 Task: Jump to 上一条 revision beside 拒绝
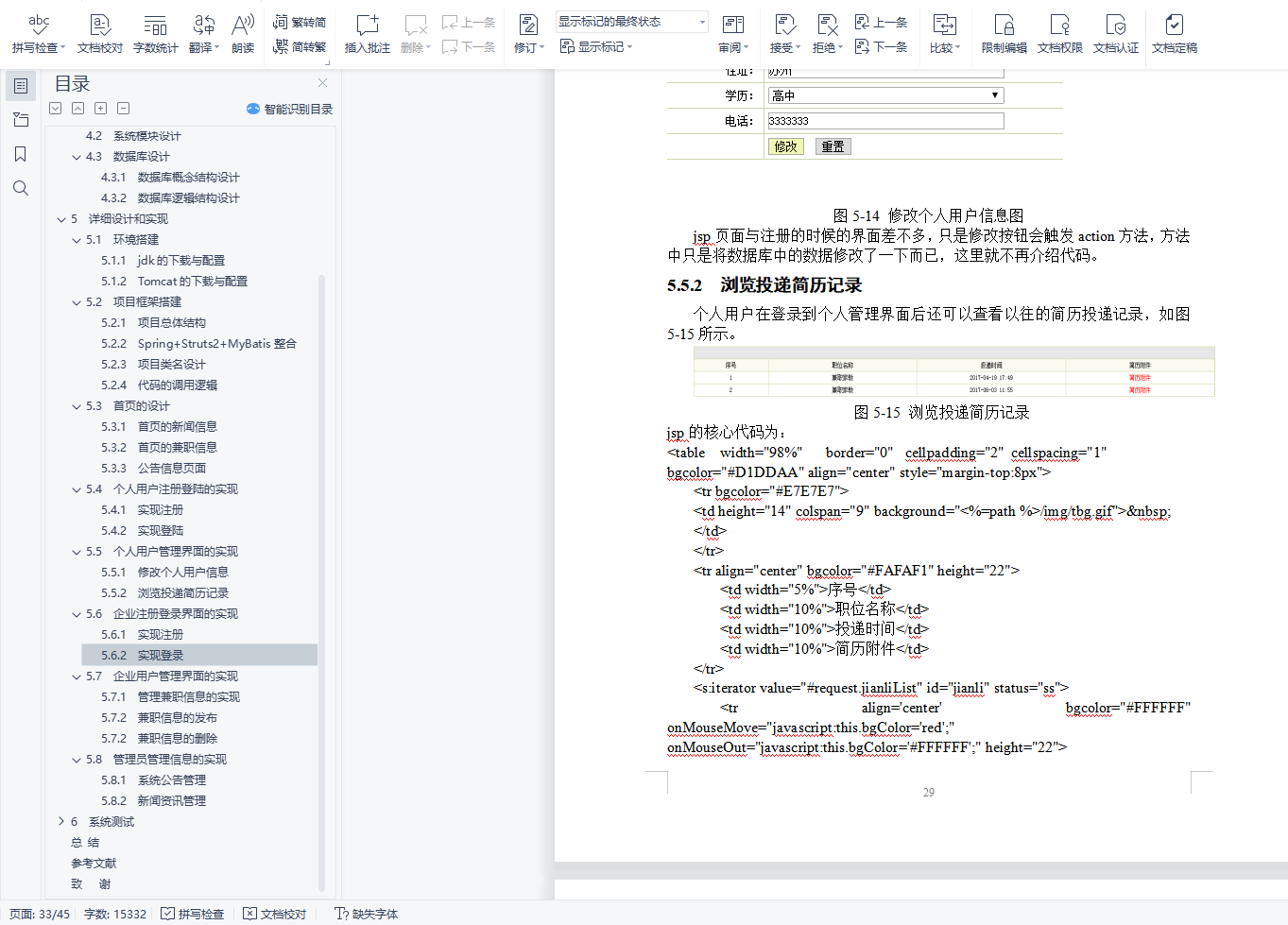click(881, 22)
